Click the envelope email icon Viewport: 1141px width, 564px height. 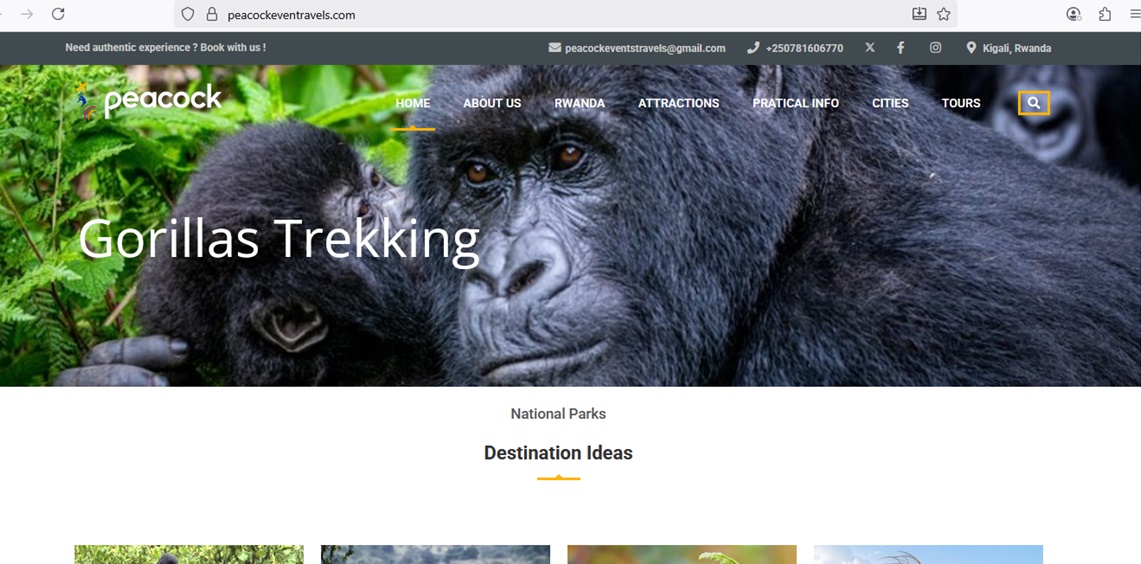click(554, 47)
